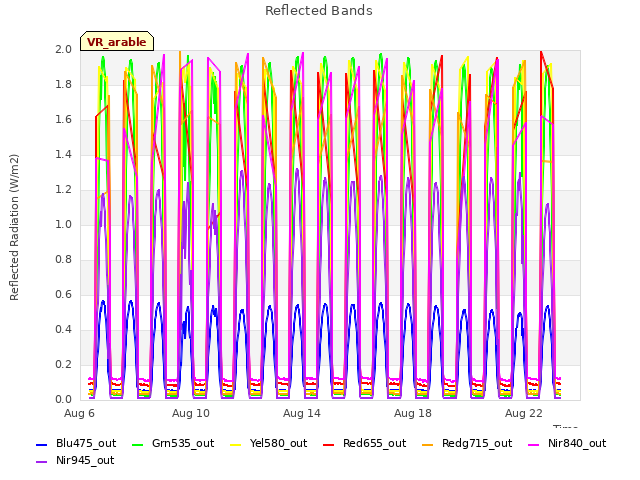Click the Aug 14 x-axis tick label
Image resolution: width=640 pixels, height=480 pixels.
[302, 413]
